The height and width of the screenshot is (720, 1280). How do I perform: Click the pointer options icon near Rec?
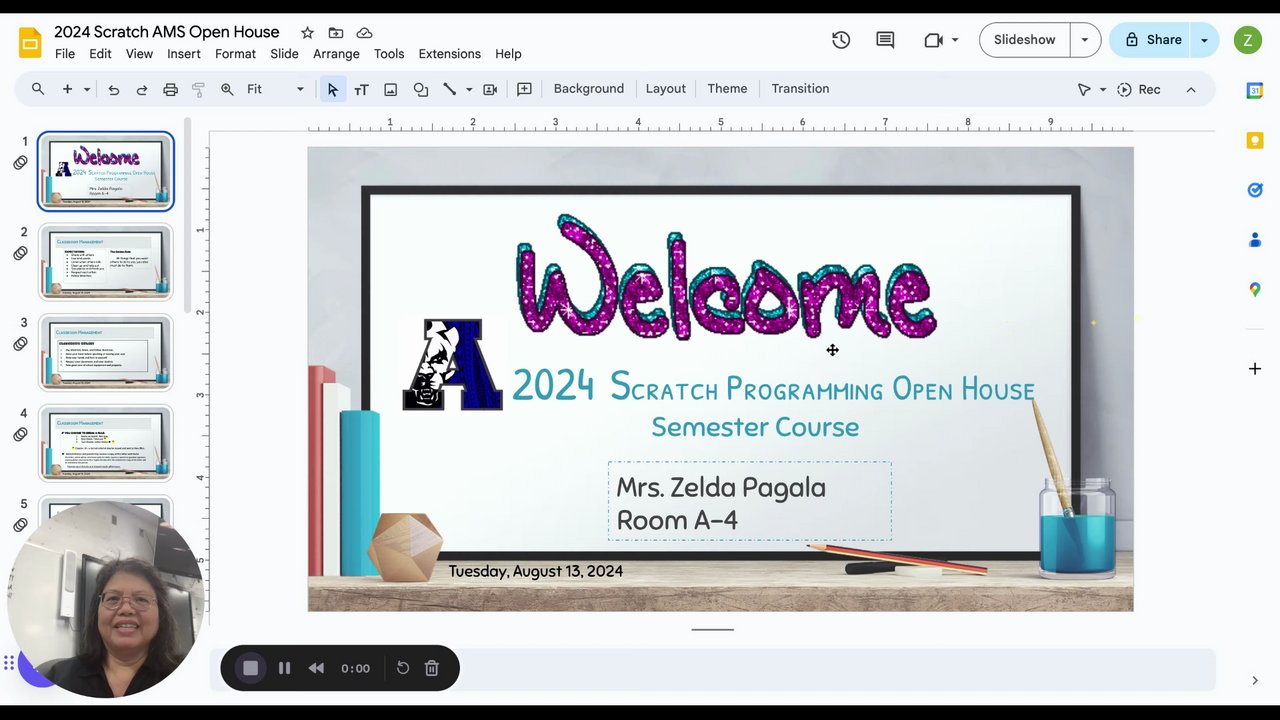tap(1084, 89)
